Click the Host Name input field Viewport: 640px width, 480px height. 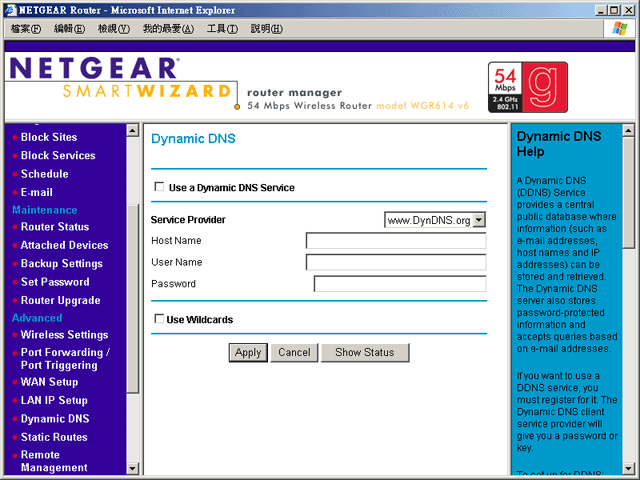pyautogui.click(x=396, y=240)
